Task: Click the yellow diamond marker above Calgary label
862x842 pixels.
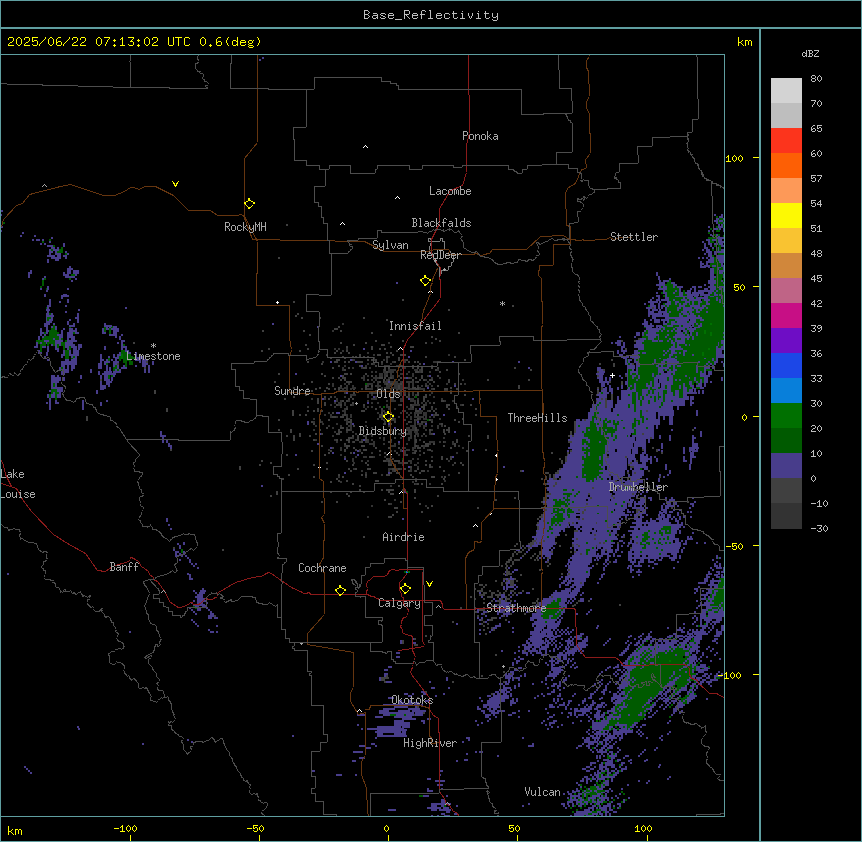Action: [405, 589]
